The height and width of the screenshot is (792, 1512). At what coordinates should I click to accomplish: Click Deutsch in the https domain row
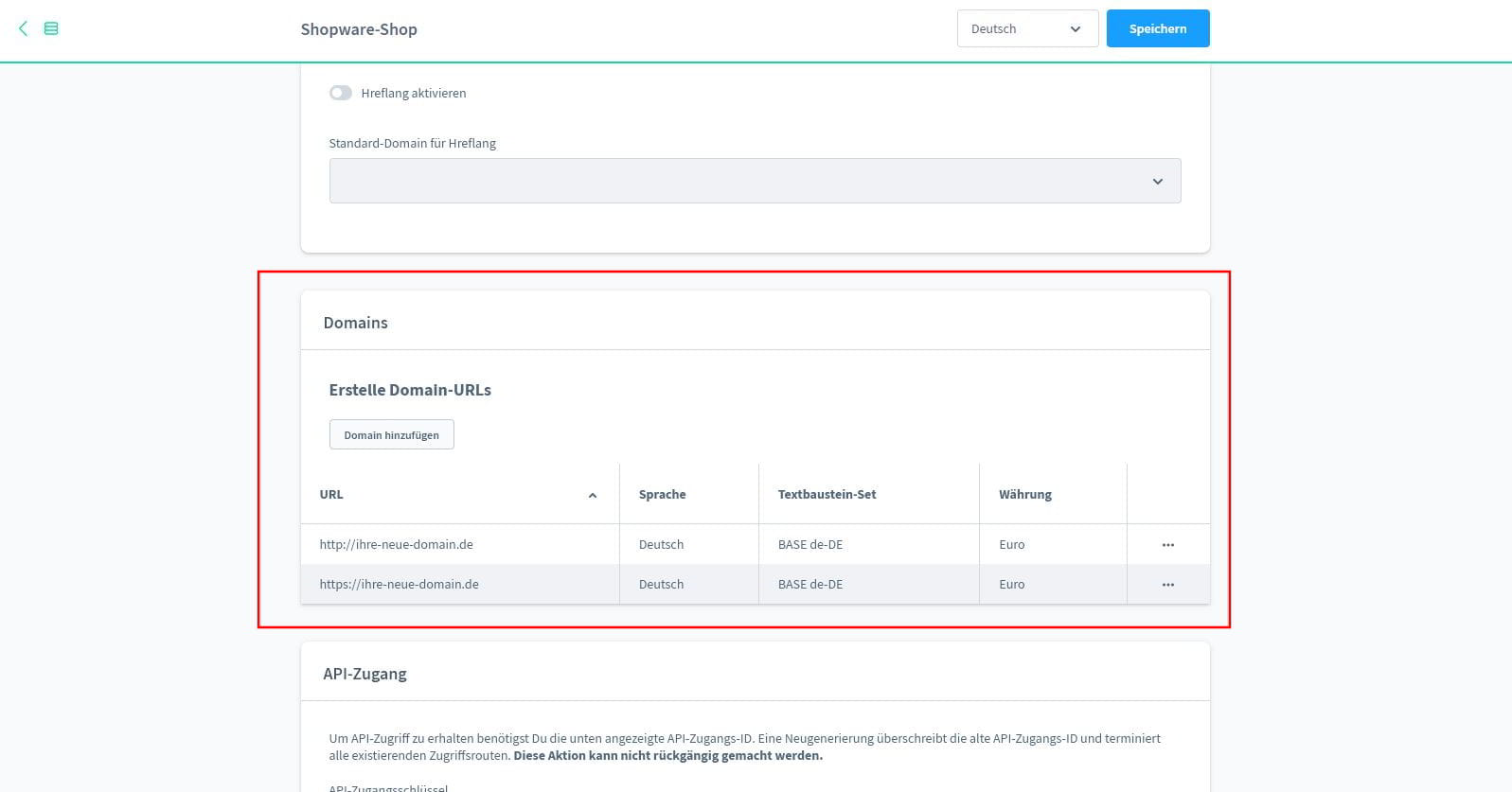point(661,584)
